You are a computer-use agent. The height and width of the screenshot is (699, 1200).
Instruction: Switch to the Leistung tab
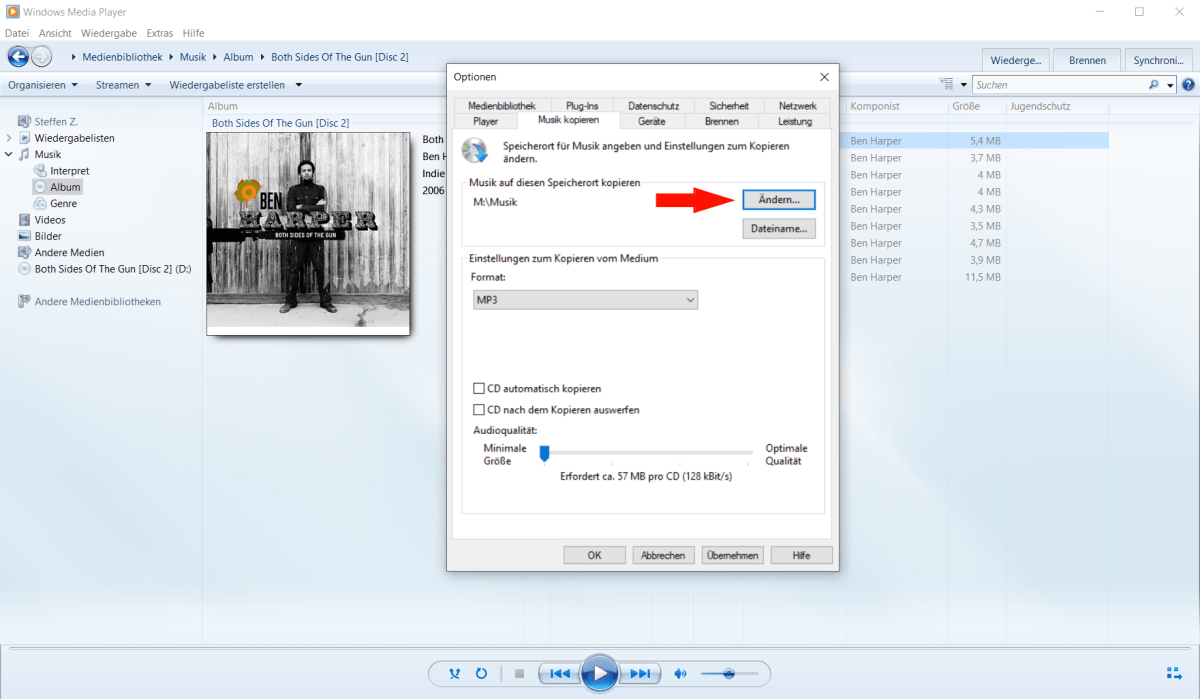(x=795, y=121)
